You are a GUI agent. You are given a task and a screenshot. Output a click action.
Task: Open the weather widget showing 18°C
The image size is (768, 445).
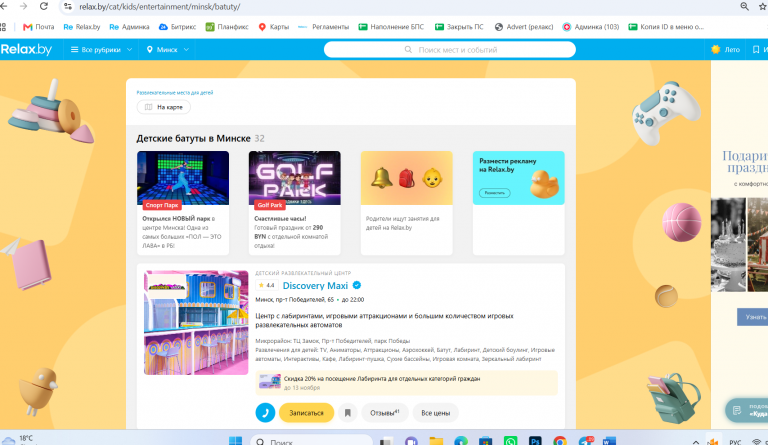click(x=18, y=440)
